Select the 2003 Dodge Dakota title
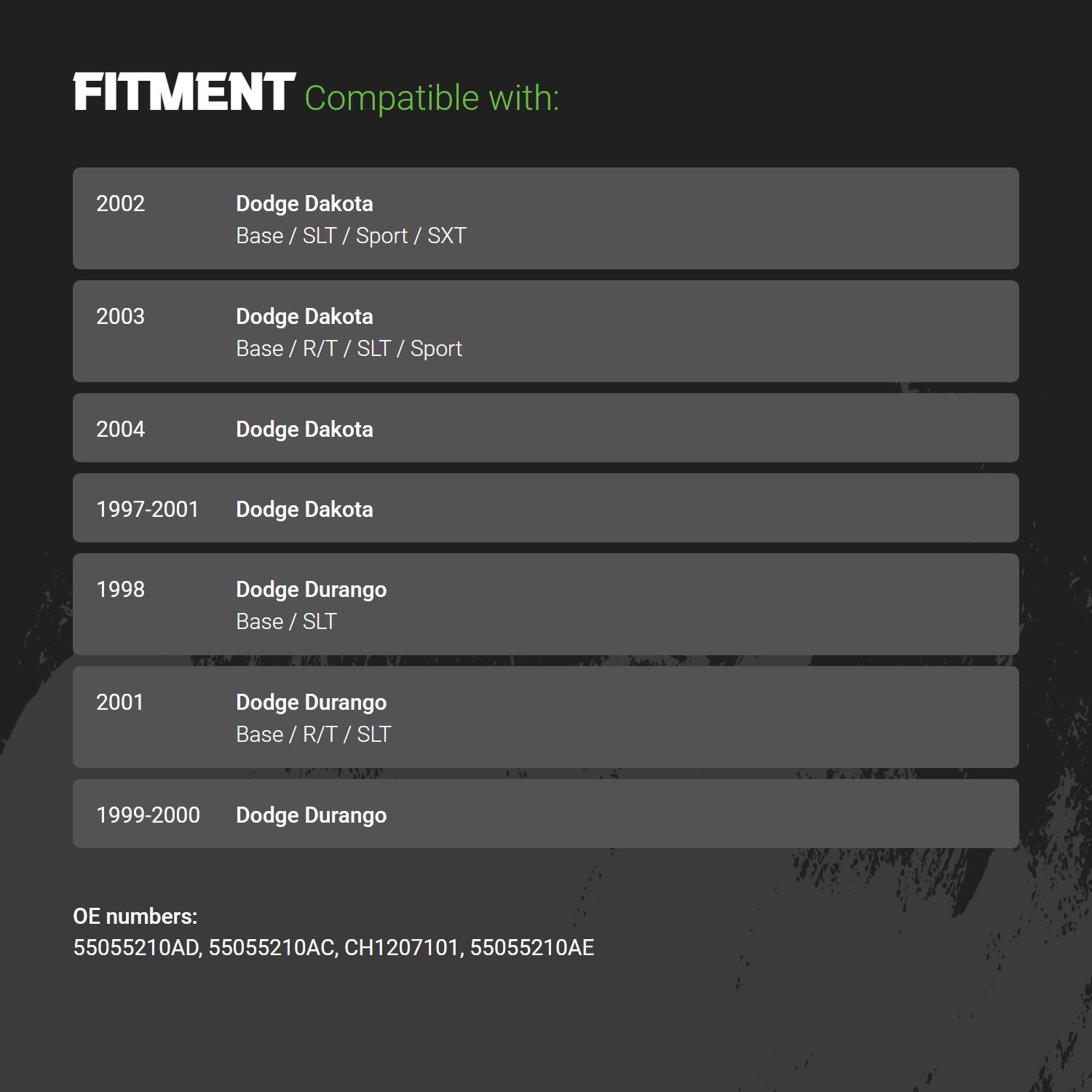 [304, 317]
